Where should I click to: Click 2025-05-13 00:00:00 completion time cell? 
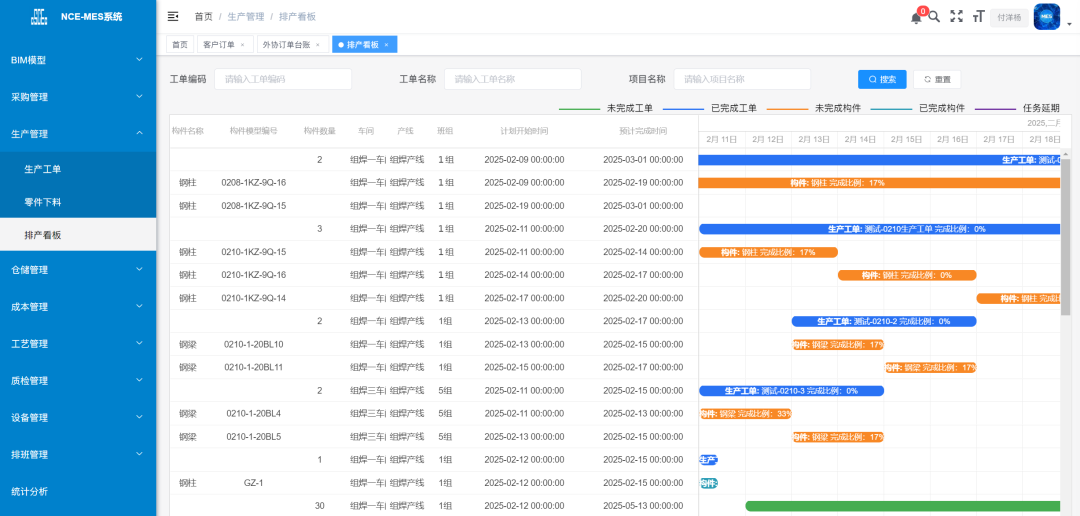pyautogui.click(x=643, y=506)
